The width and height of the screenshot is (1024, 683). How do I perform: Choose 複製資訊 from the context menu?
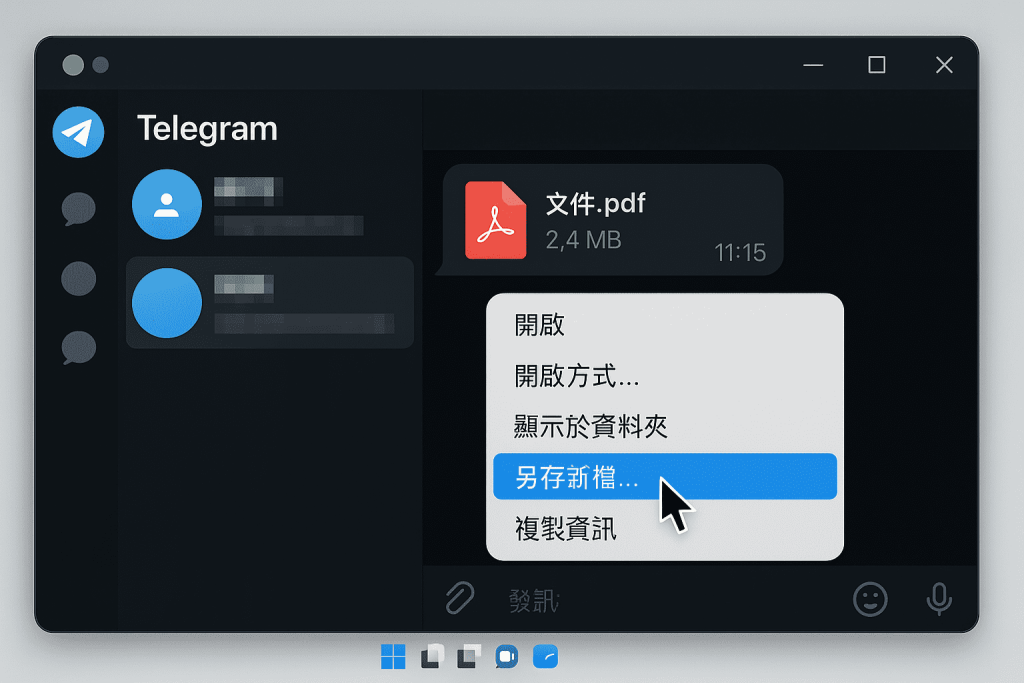click(566, 528)
